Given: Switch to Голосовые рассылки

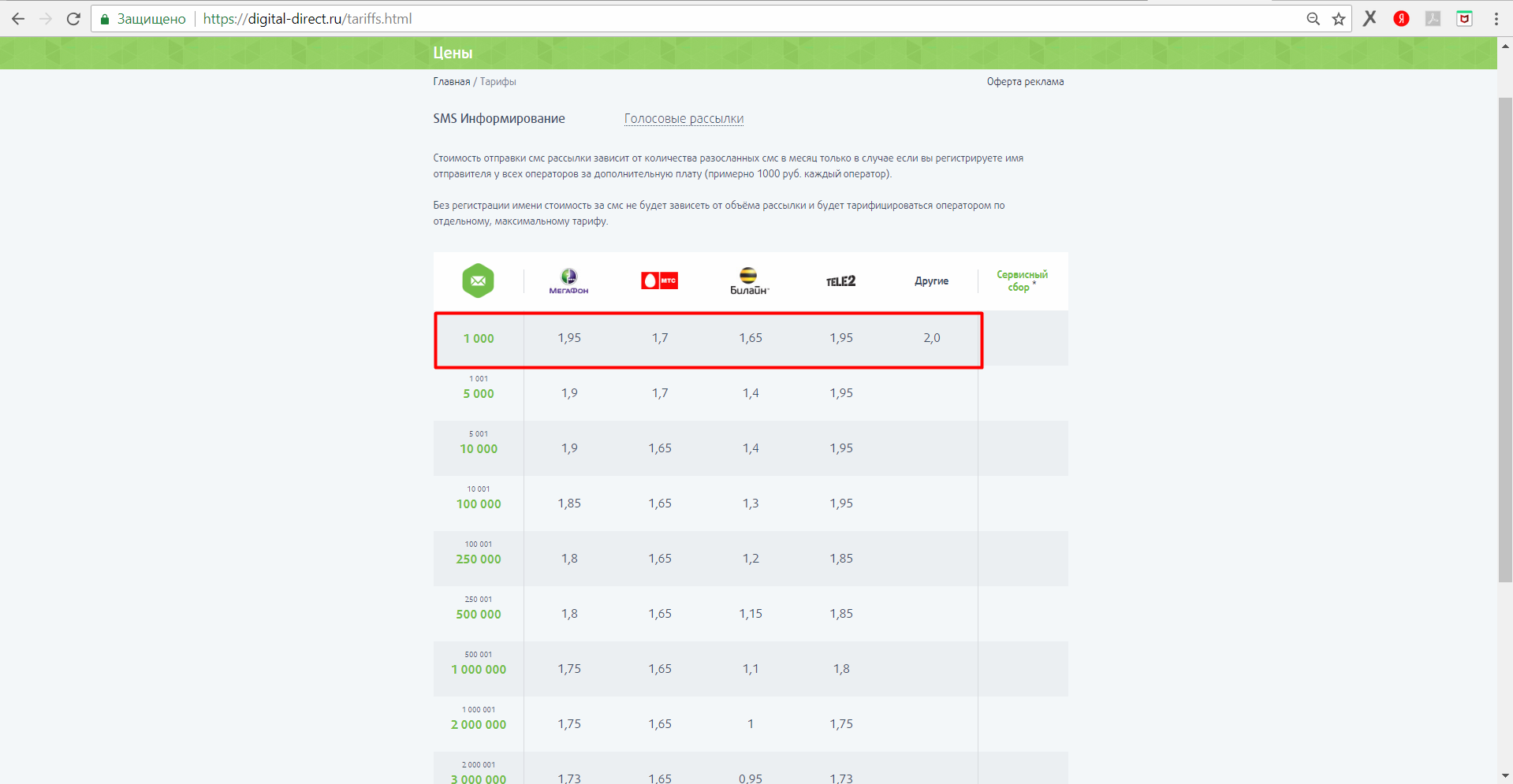Looking at the screenshot, I should pyautogui.click(x=684, y=119).
